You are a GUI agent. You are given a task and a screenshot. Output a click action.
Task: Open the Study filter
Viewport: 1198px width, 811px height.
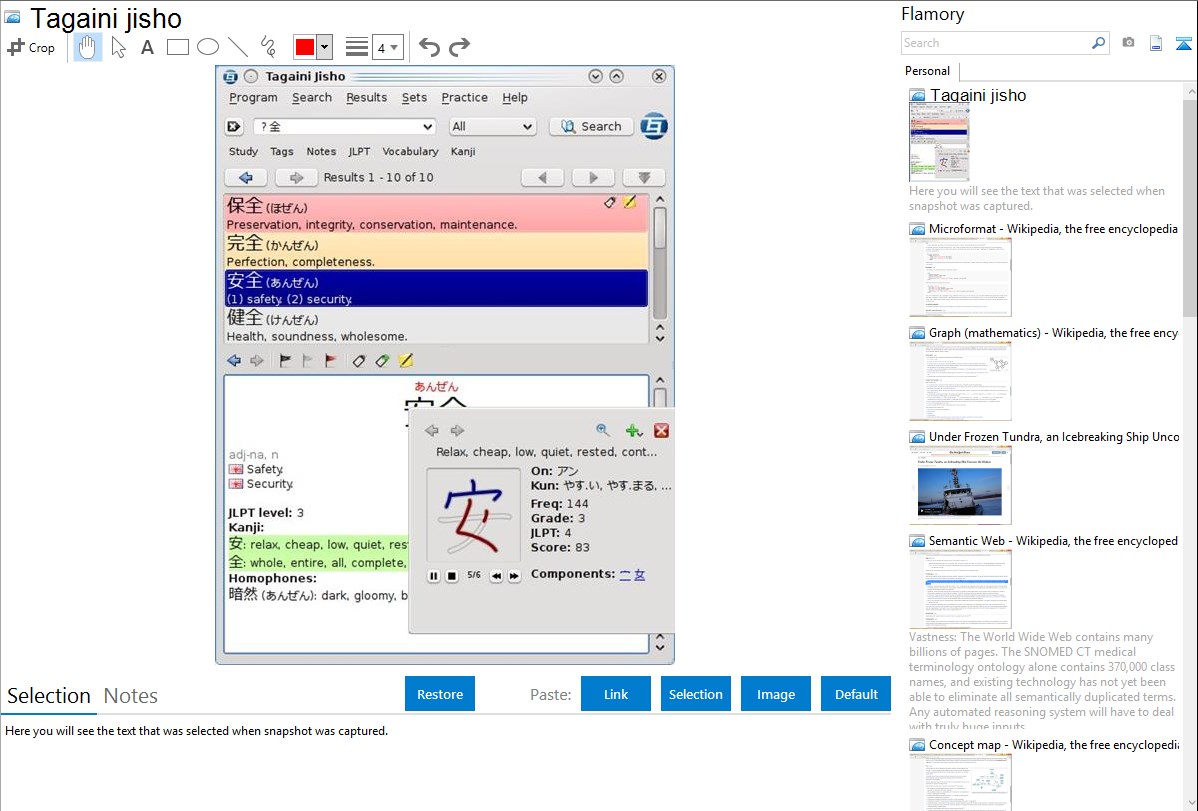pos(243,151)
